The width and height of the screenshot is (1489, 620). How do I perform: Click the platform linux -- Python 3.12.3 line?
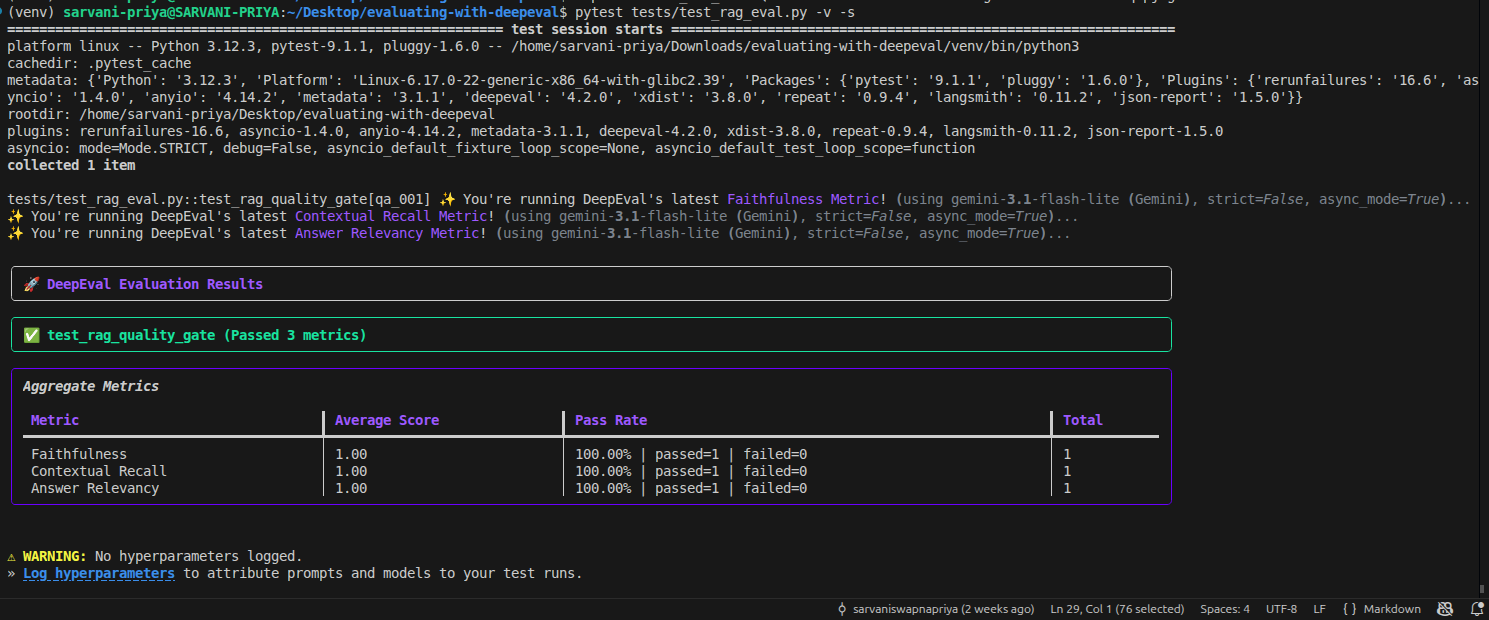(543, 46)
